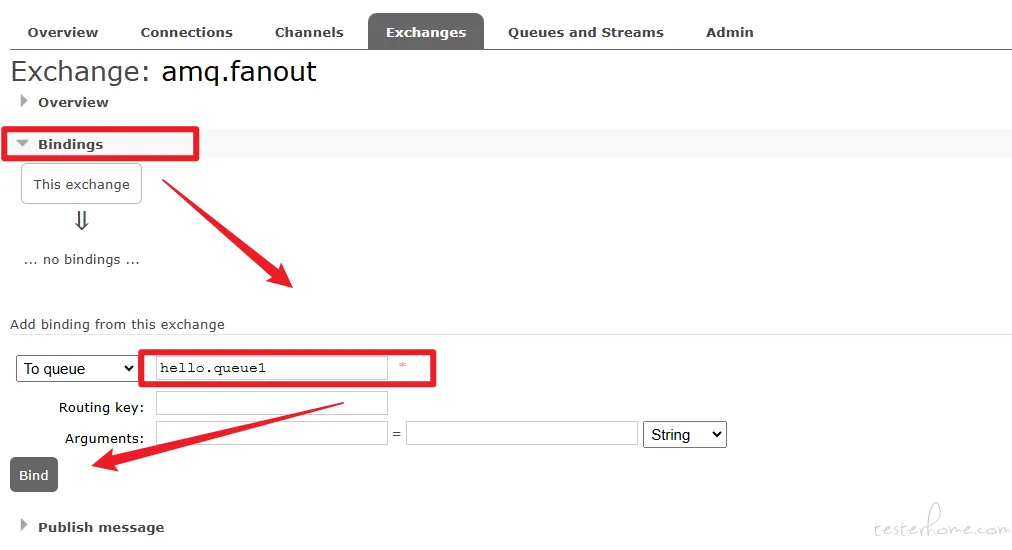Click the Bind button

tap(34, 474)
